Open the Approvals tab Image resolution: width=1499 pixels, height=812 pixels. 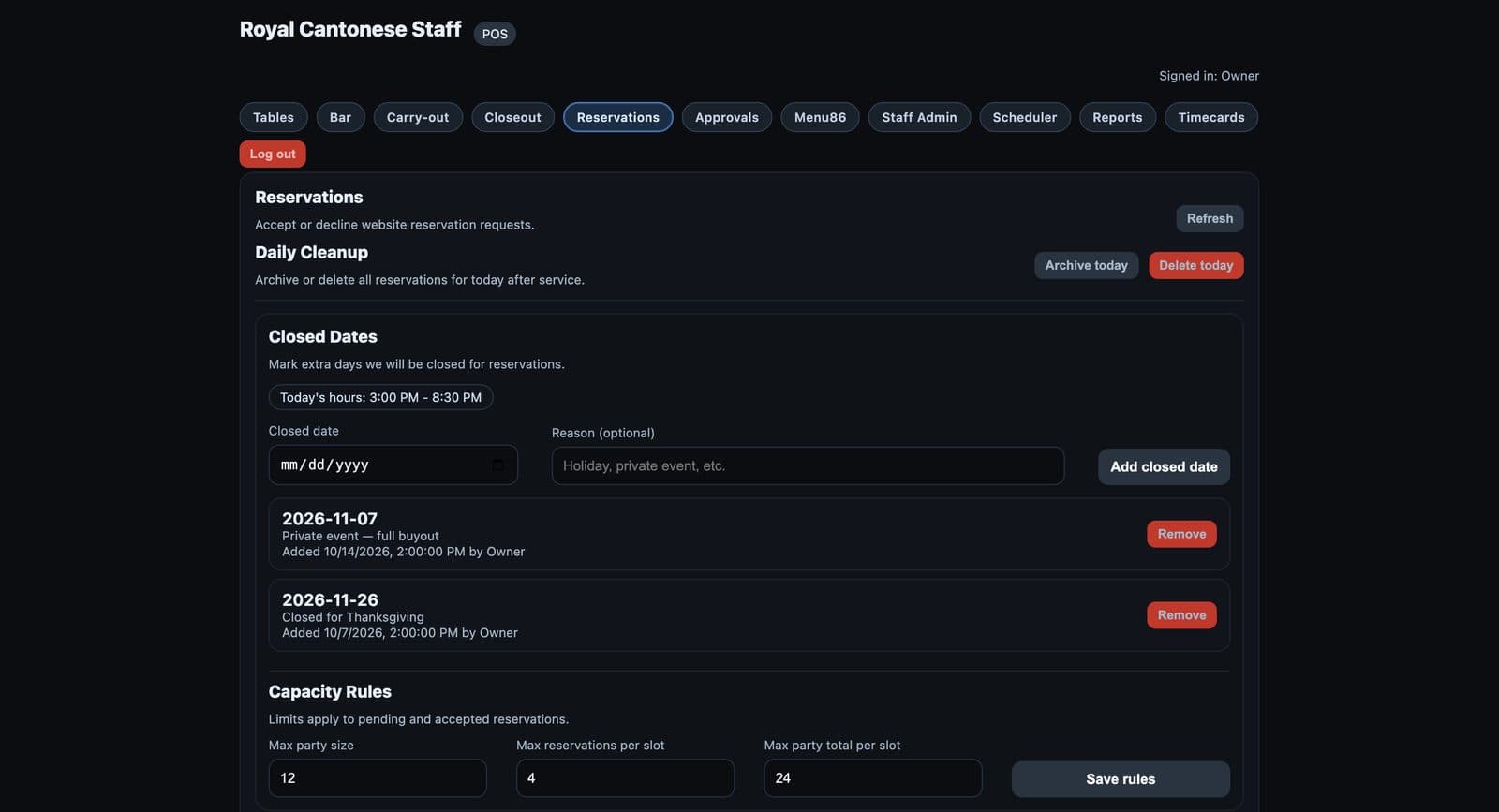[727, 117]
